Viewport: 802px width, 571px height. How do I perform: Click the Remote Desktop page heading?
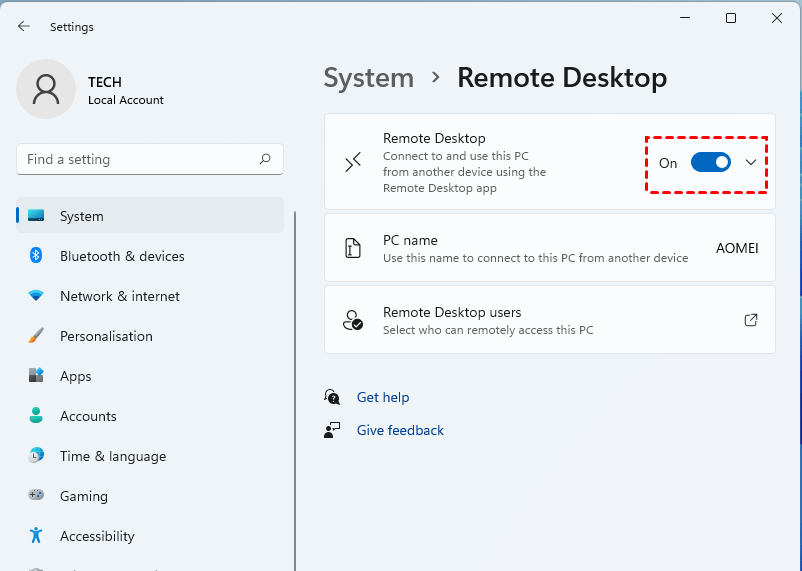coord(562,78)
